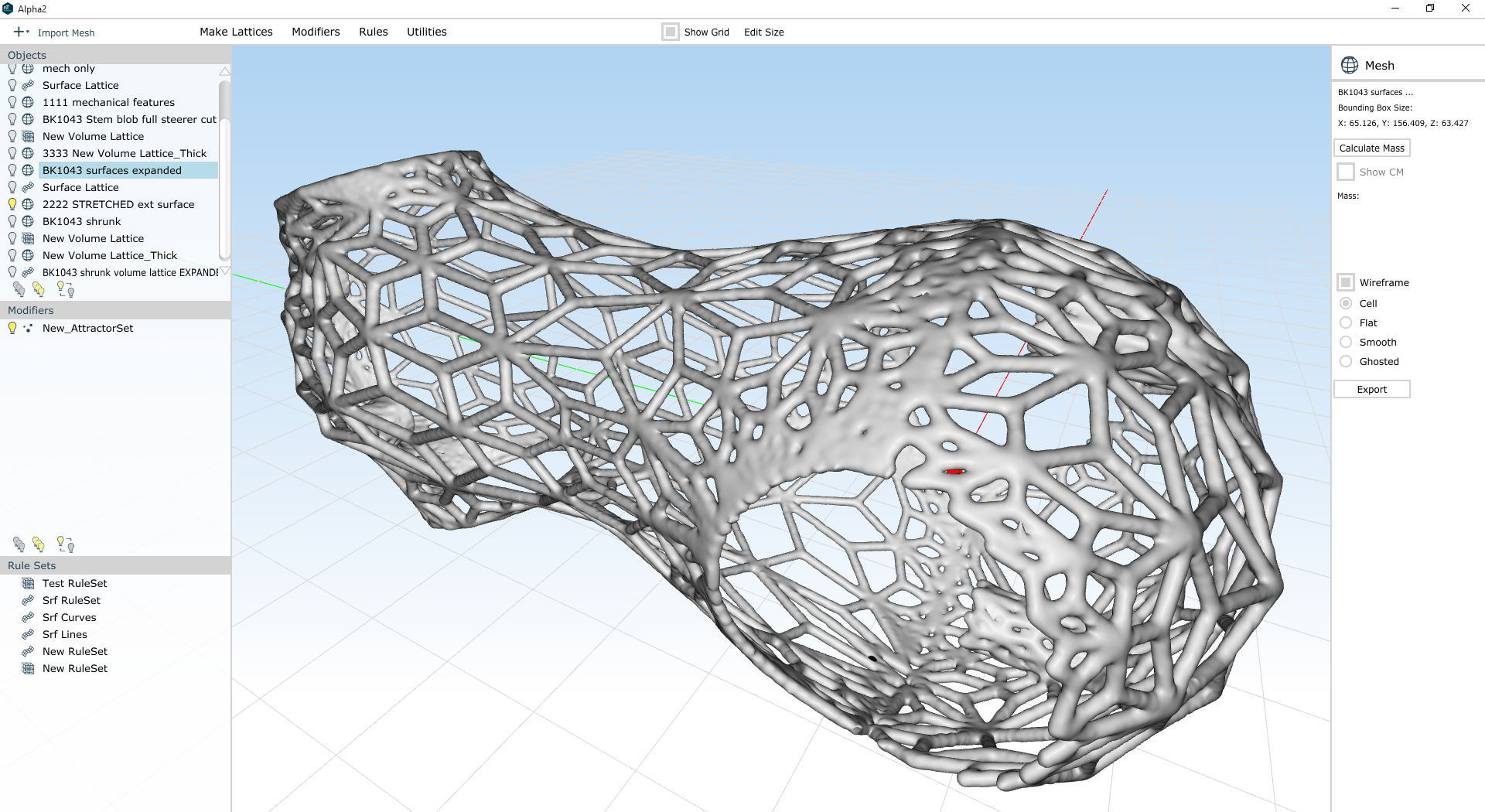This screenshot has width=1485, height=812.
Task: Toggle visibility bulb for BK1043 surfaces expanded
Action: pos(12,170)
